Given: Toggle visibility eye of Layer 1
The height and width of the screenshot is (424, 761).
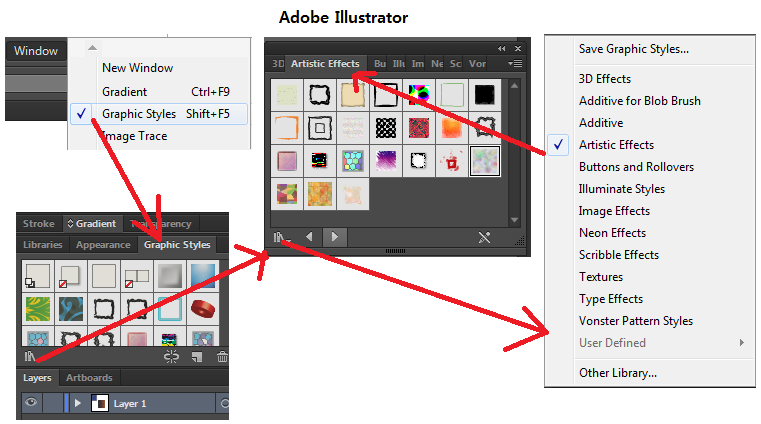Looking at the screenshot, I should click(31, 403).
